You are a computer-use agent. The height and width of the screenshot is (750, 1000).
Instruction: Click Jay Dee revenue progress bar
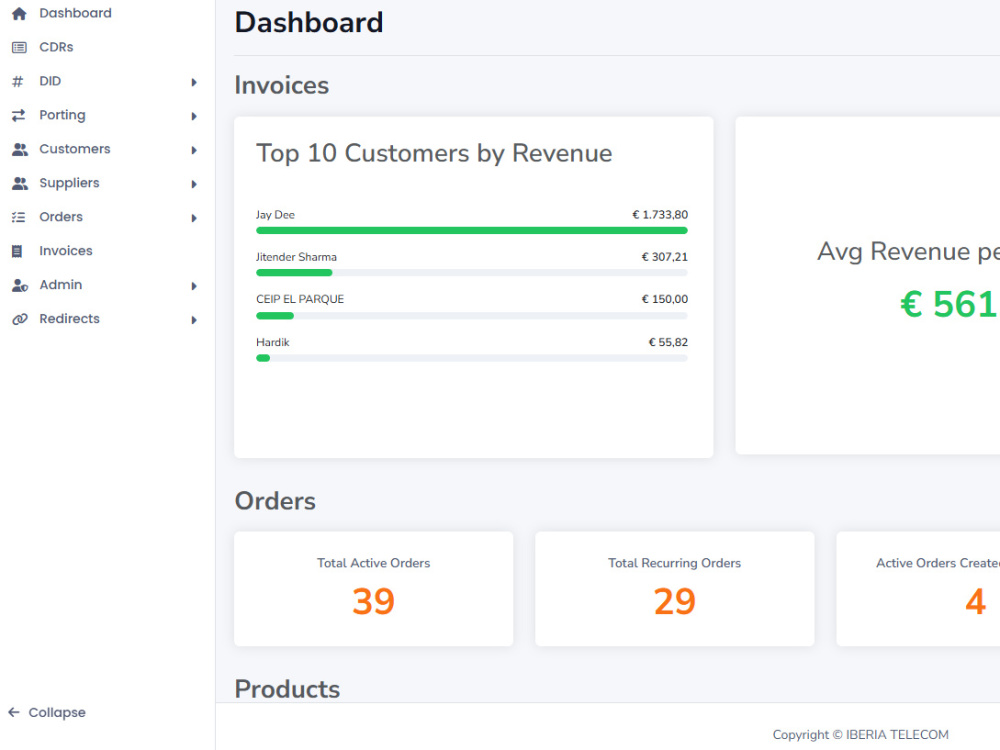point(472,231)
